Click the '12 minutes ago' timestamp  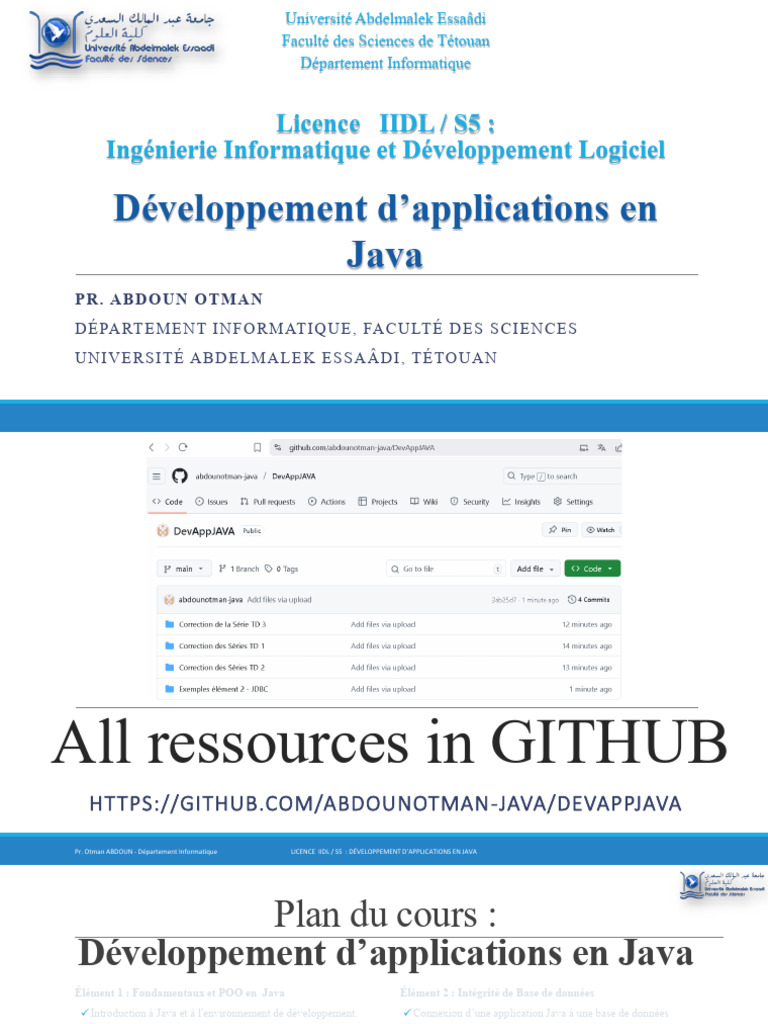click(587, 624)
